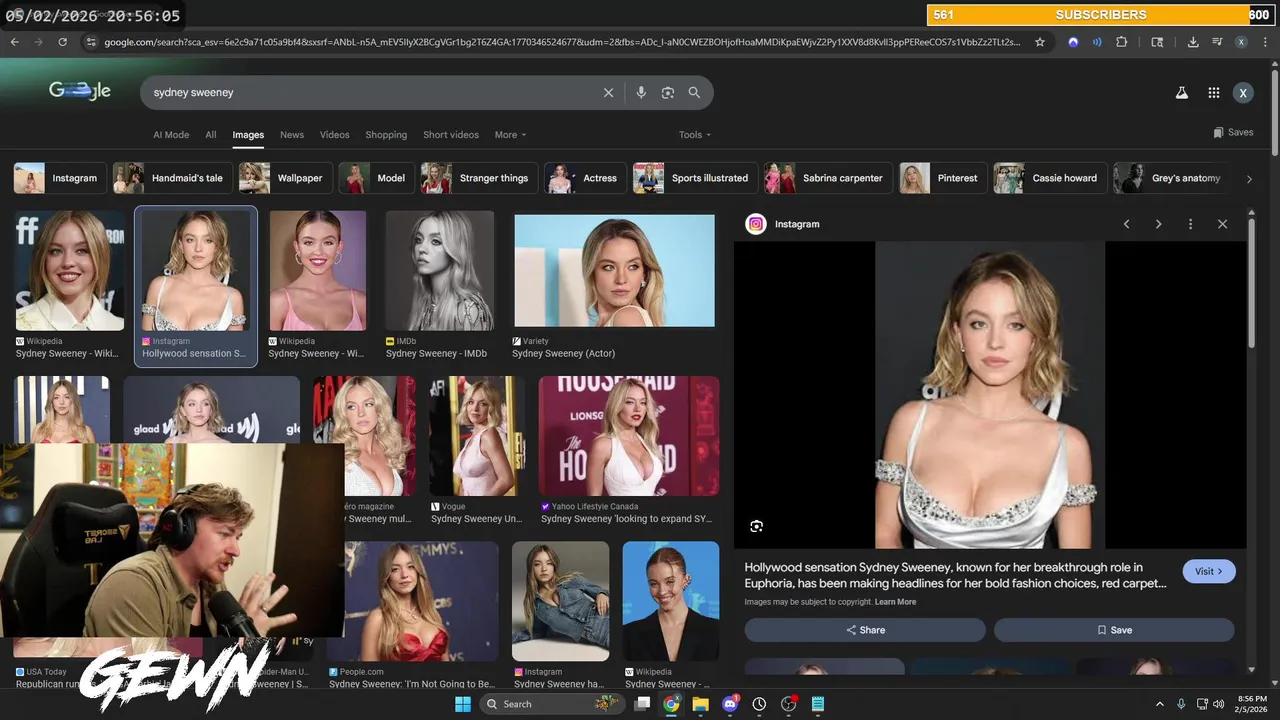Screen dimensions: 1280x720
Task: Select the Images tab
Action: 248,135
